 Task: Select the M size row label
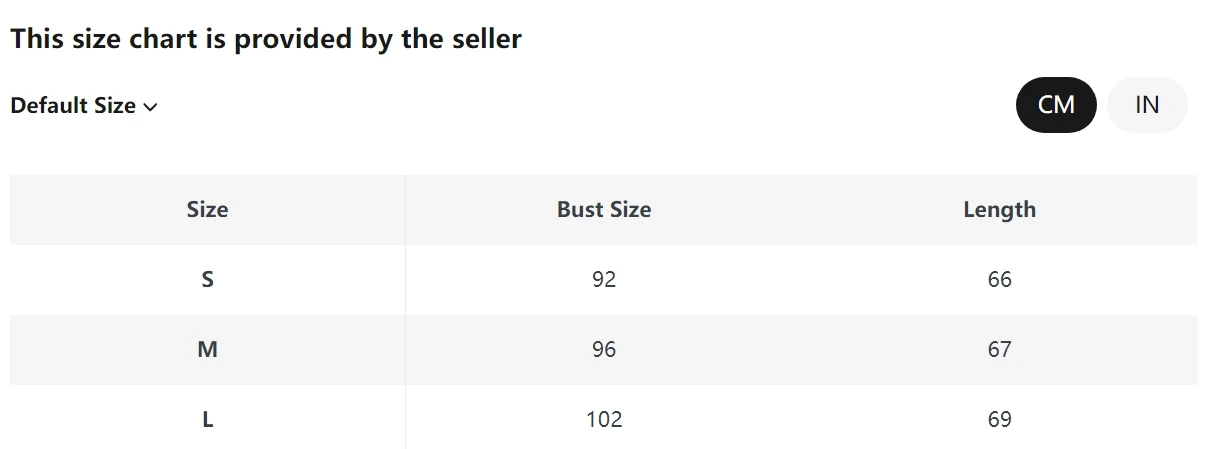point(207,350)
